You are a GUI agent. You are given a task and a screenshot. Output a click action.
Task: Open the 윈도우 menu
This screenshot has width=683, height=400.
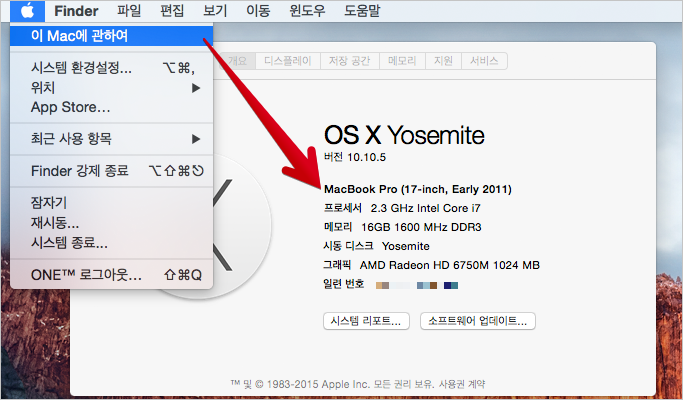pyautogui.click(x=307, y=11)
